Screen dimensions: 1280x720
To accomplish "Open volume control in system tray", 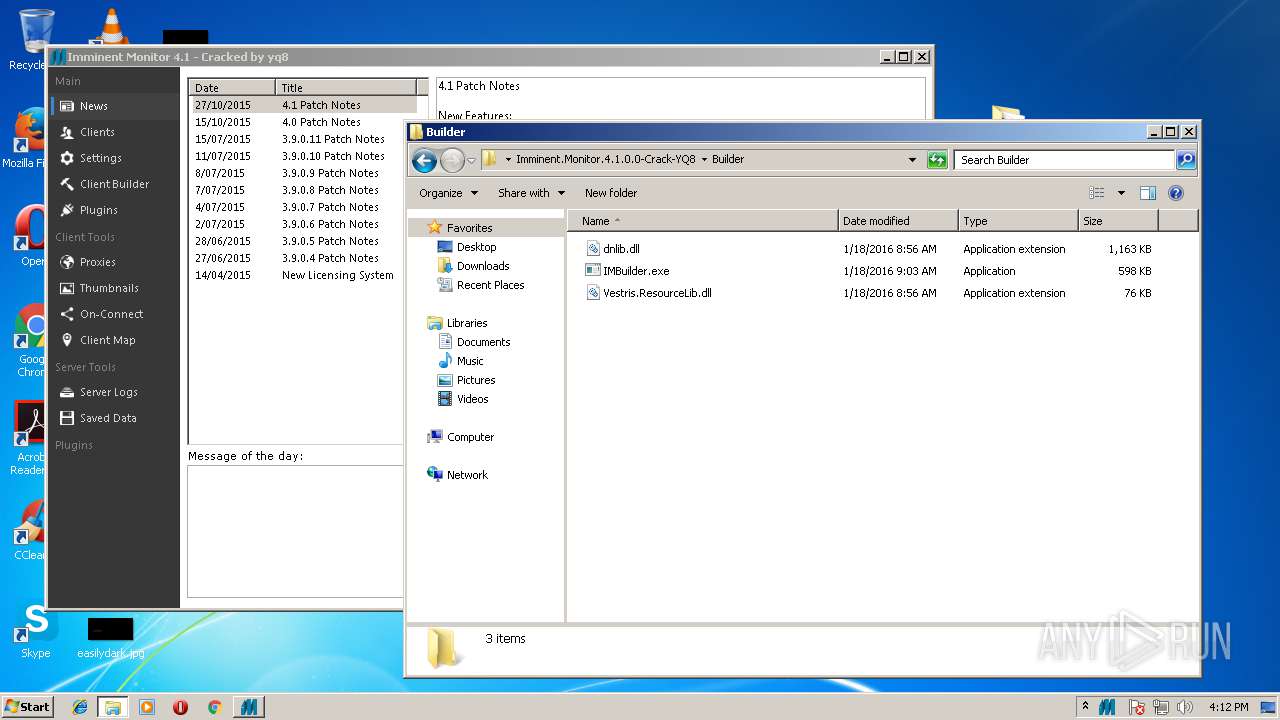I will click(x=1183, y=707).
